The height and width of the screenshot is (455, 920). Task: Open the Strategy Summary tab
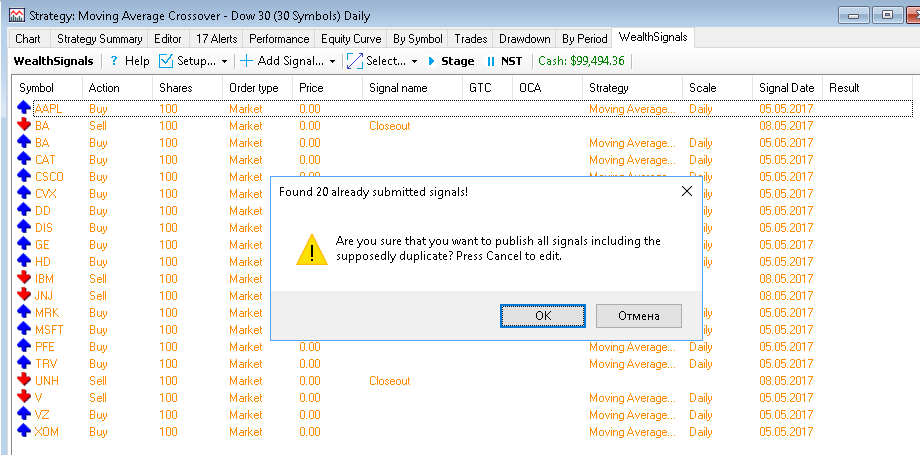click(99, 39)
